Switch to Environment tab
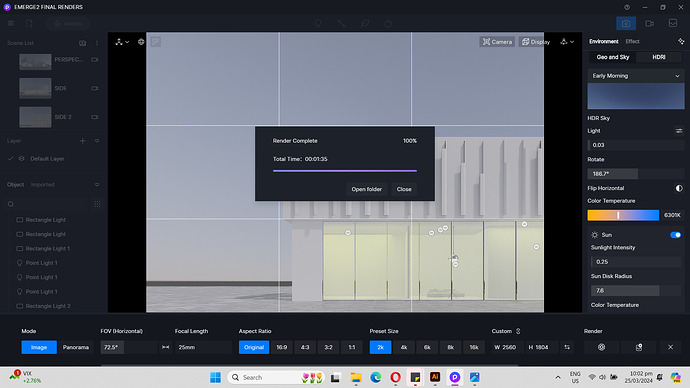The width and height of the screenshot is (690, 388). 604,41
